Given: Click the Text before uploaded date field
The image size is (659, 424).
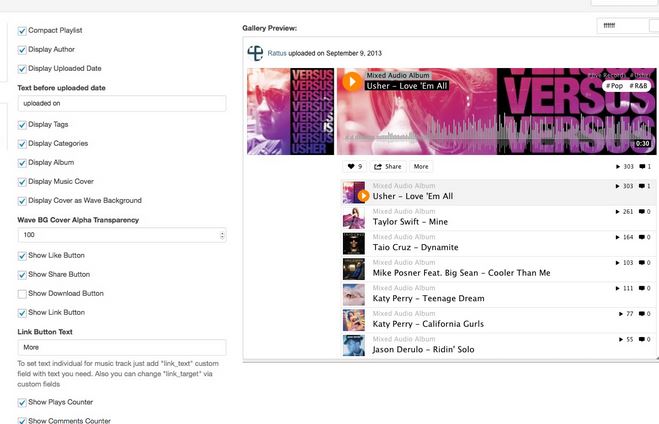Looking at the screenshot, I should point(122,103).
